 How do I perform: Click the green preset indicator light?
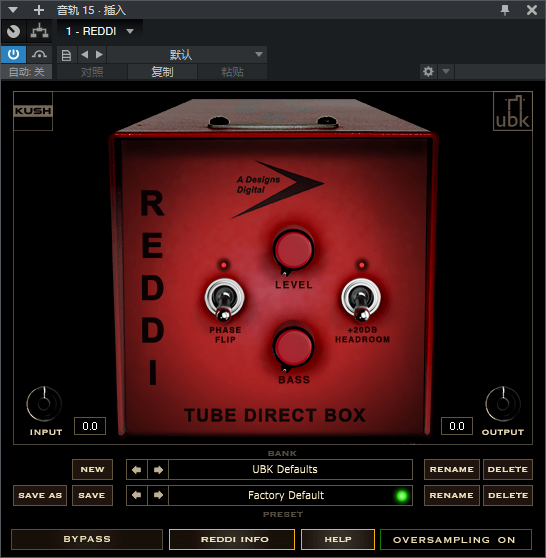[x=402, y=496]
